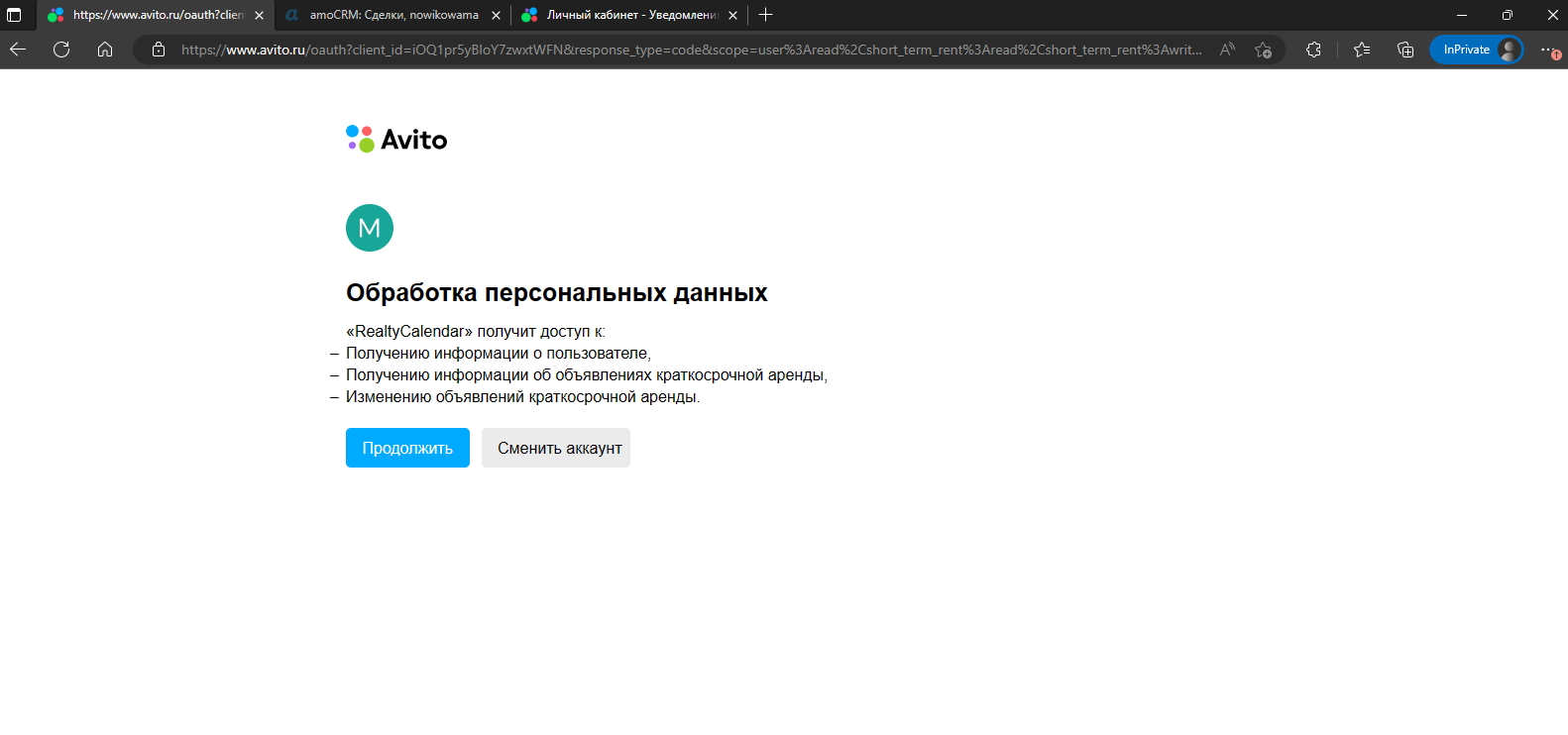View site information lock icon

(159, 50)
